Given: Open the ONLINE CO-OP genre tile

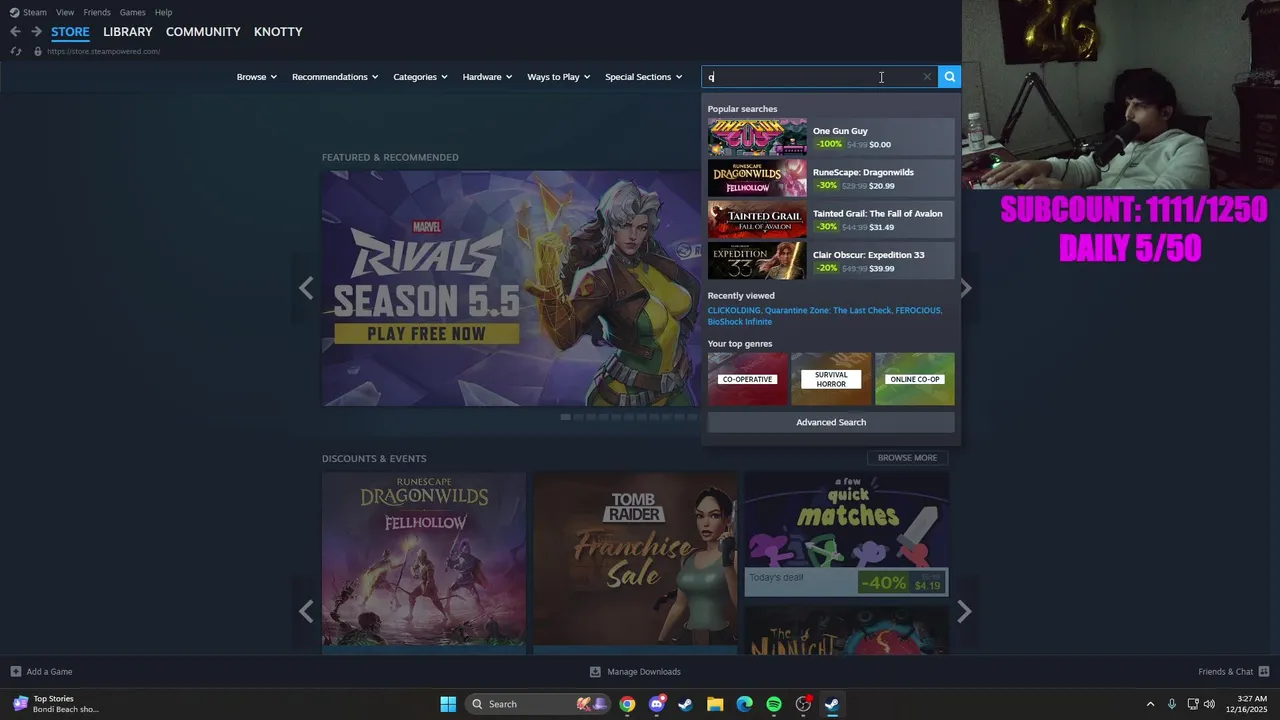Looking at the screenshot, I should coord(915,379).
